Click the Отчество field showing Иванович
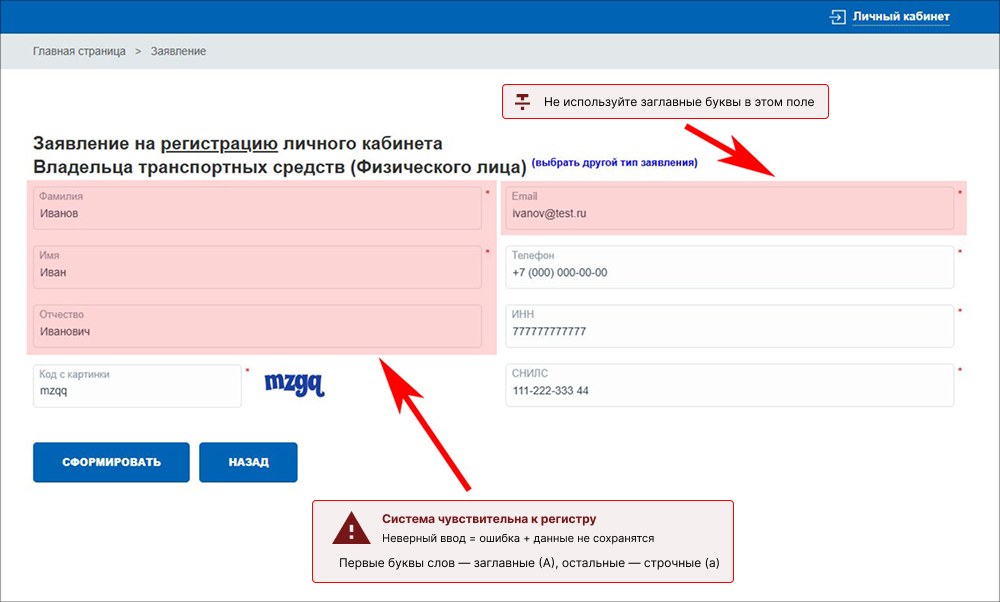The height and width of the screenshot is (602, 1000). (257, 326)
